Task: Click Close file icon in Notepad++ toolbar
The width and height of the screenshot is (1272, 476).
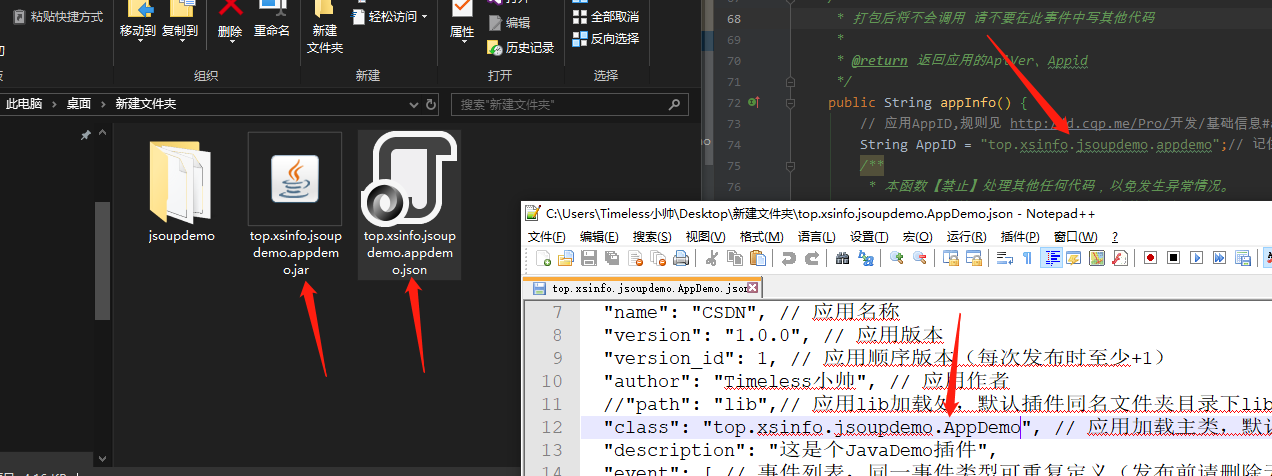Action: coord(635,258)
